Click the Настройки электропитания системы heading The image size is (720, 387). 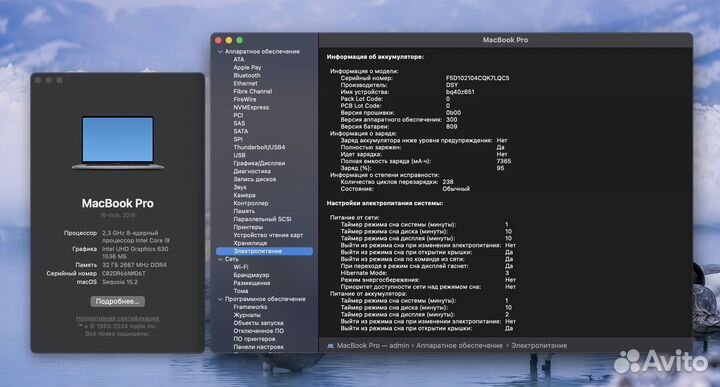pyautogui.click(x=385, y=203)
